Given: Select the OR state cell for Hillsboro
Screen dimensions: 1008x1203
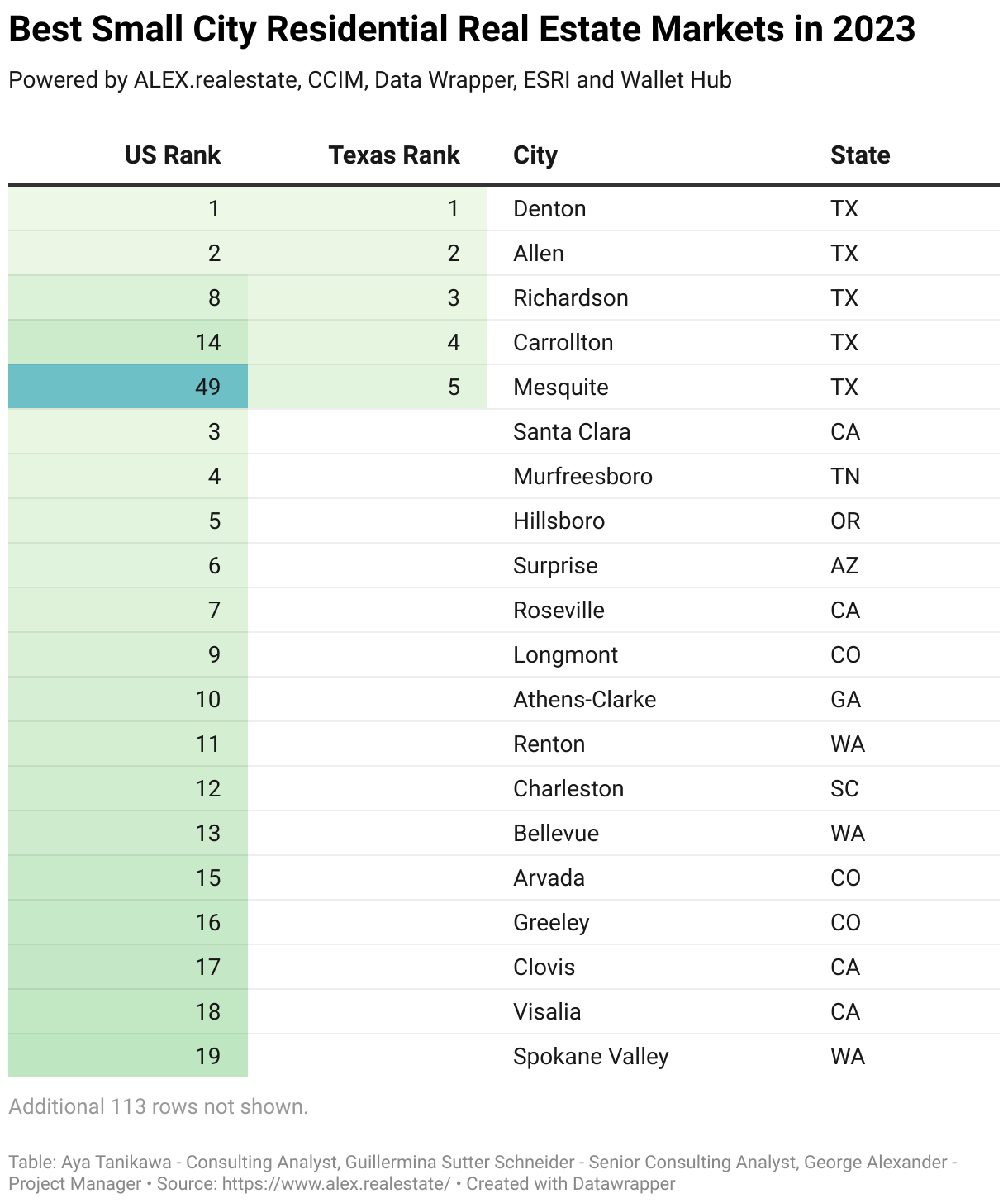Looking at the screenshot, I should pos(844,521).
